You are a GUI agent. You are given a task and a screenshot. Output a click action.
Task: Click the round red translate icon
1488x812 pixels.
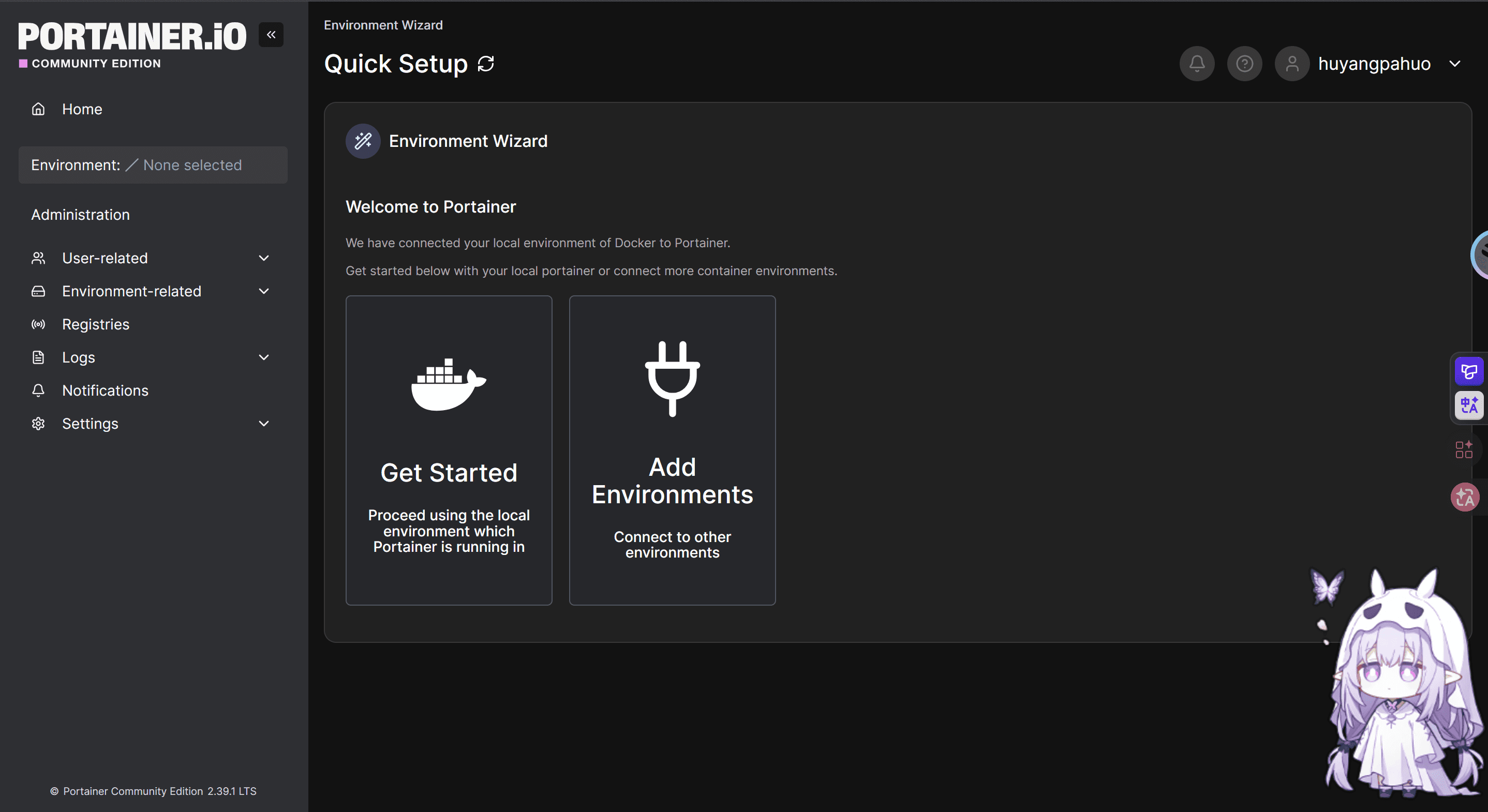[x=1465, y=497]
